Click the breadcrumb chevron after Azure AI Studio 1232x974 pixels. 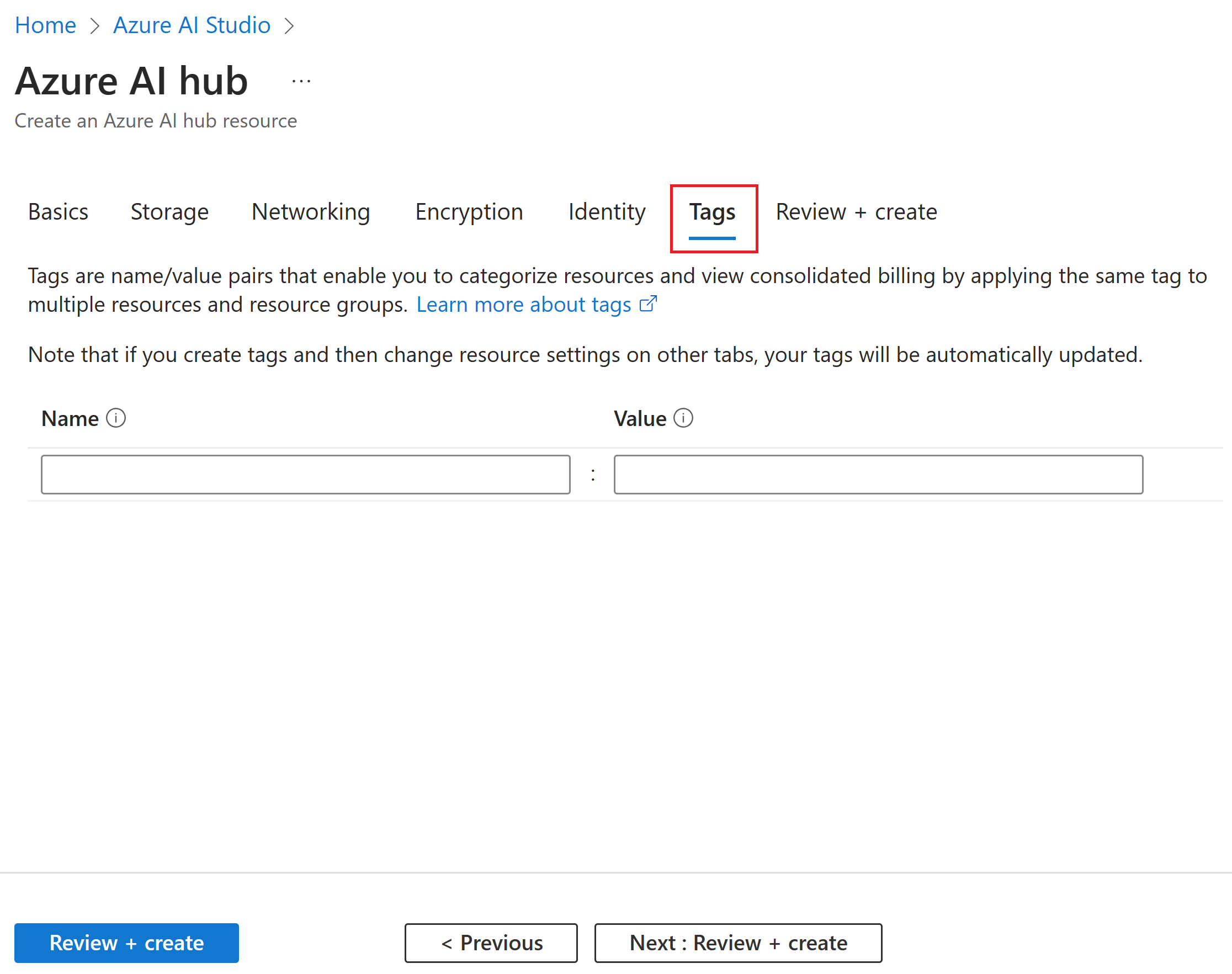point(291,25)
